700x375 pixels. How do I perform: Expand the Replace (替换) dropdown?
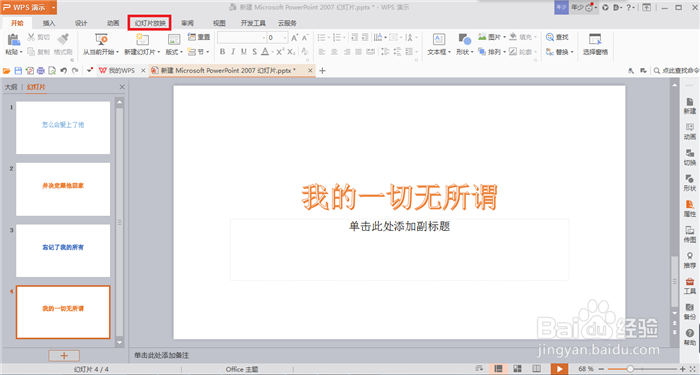pos(572,52)
